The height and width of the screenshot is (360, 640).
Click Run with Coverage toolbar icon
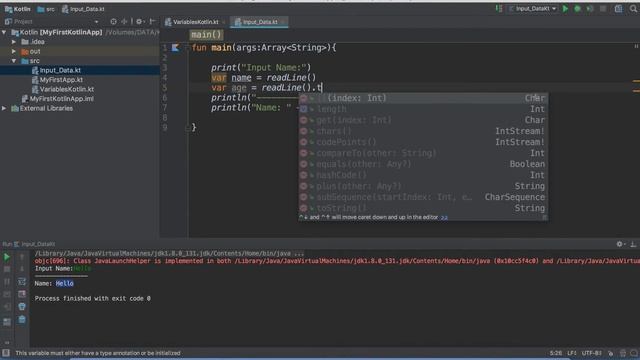[x=590, y=9]
